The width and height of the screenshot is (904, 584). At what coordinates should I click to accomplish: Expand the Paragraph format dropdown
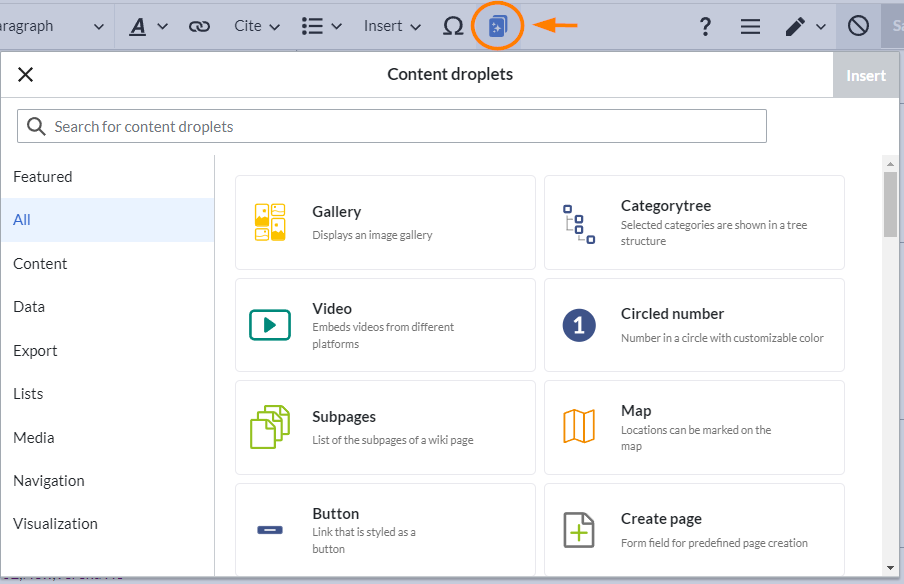point(55,26)
